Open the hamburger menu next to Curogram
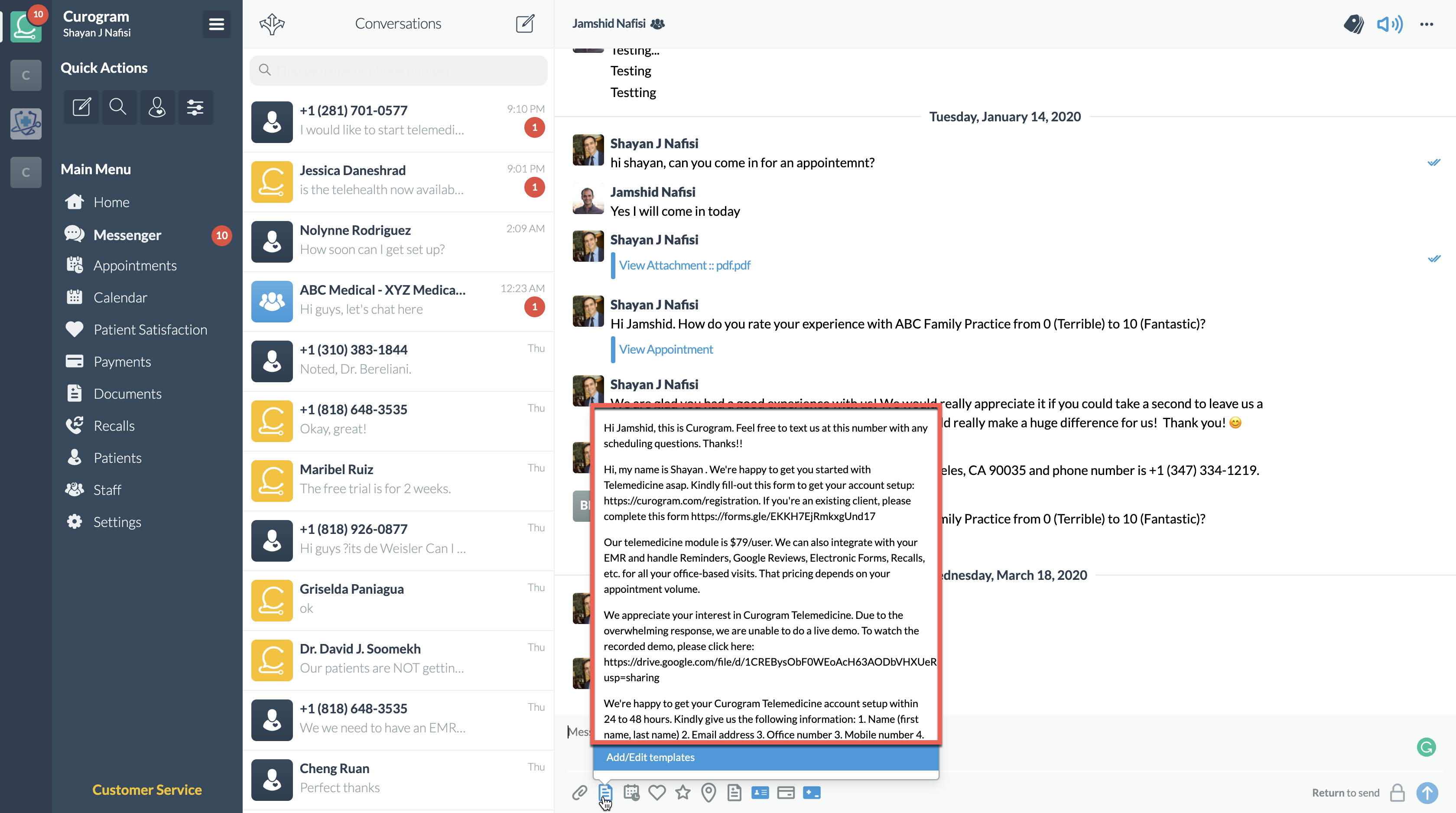 [x=216, y=24]
